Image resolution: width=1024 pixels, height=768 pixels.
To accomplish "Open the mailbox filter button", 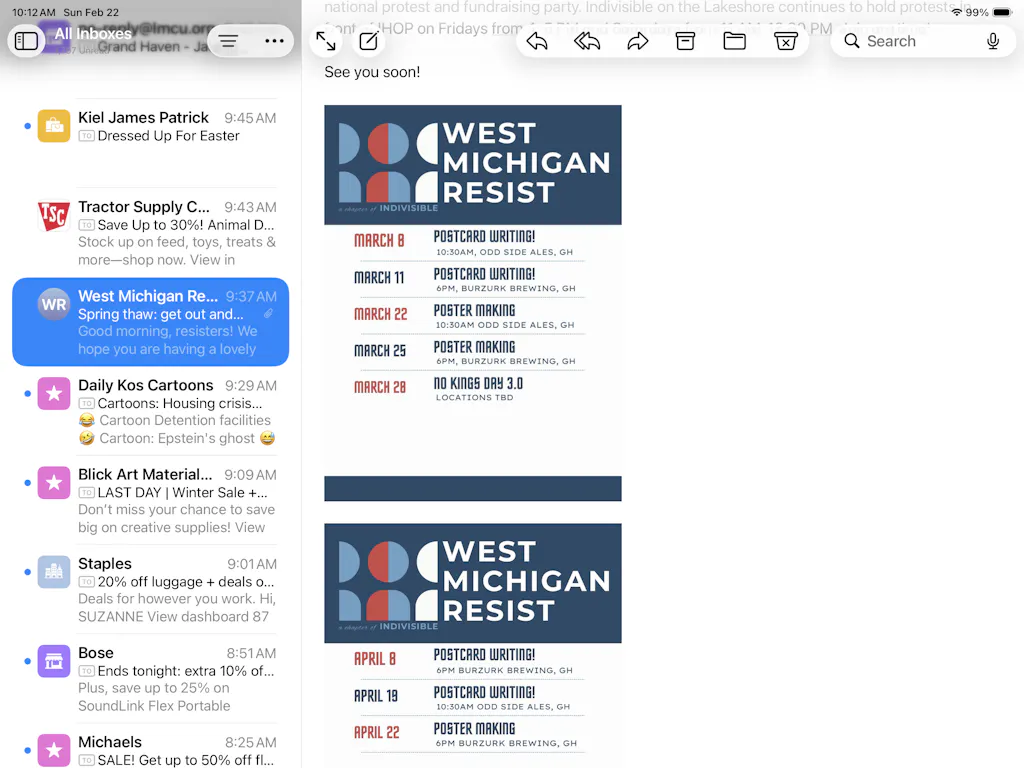I will (229, 41).
